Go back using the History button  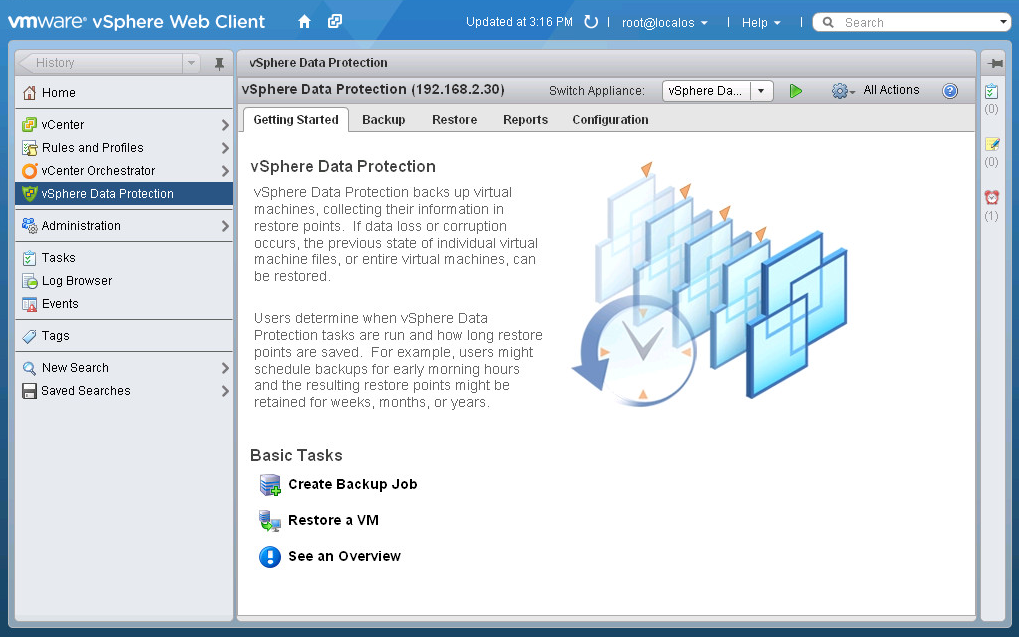[x=99, y=63]
